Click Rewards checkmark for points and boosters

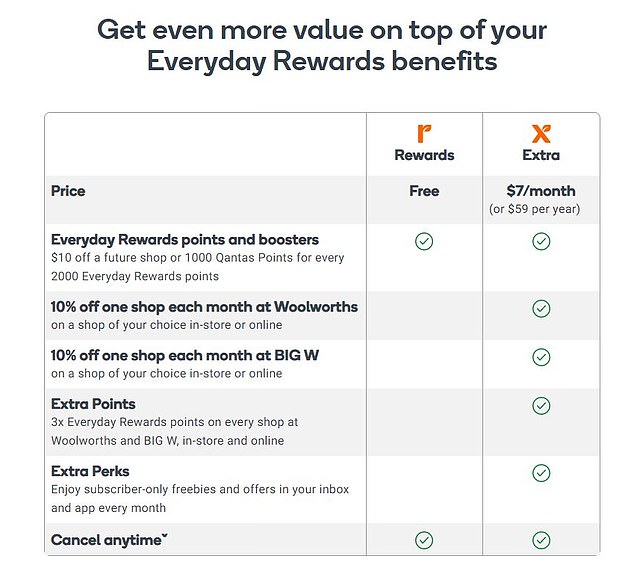[424, 241]
